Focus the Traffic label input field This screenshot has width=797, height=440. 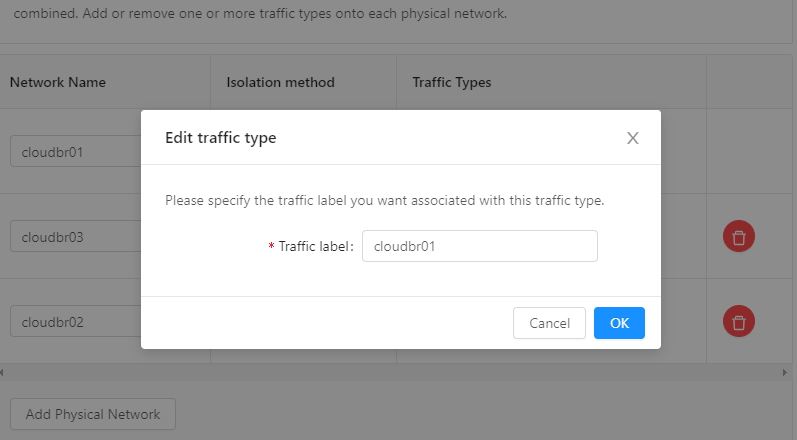(x=479, y=246)
